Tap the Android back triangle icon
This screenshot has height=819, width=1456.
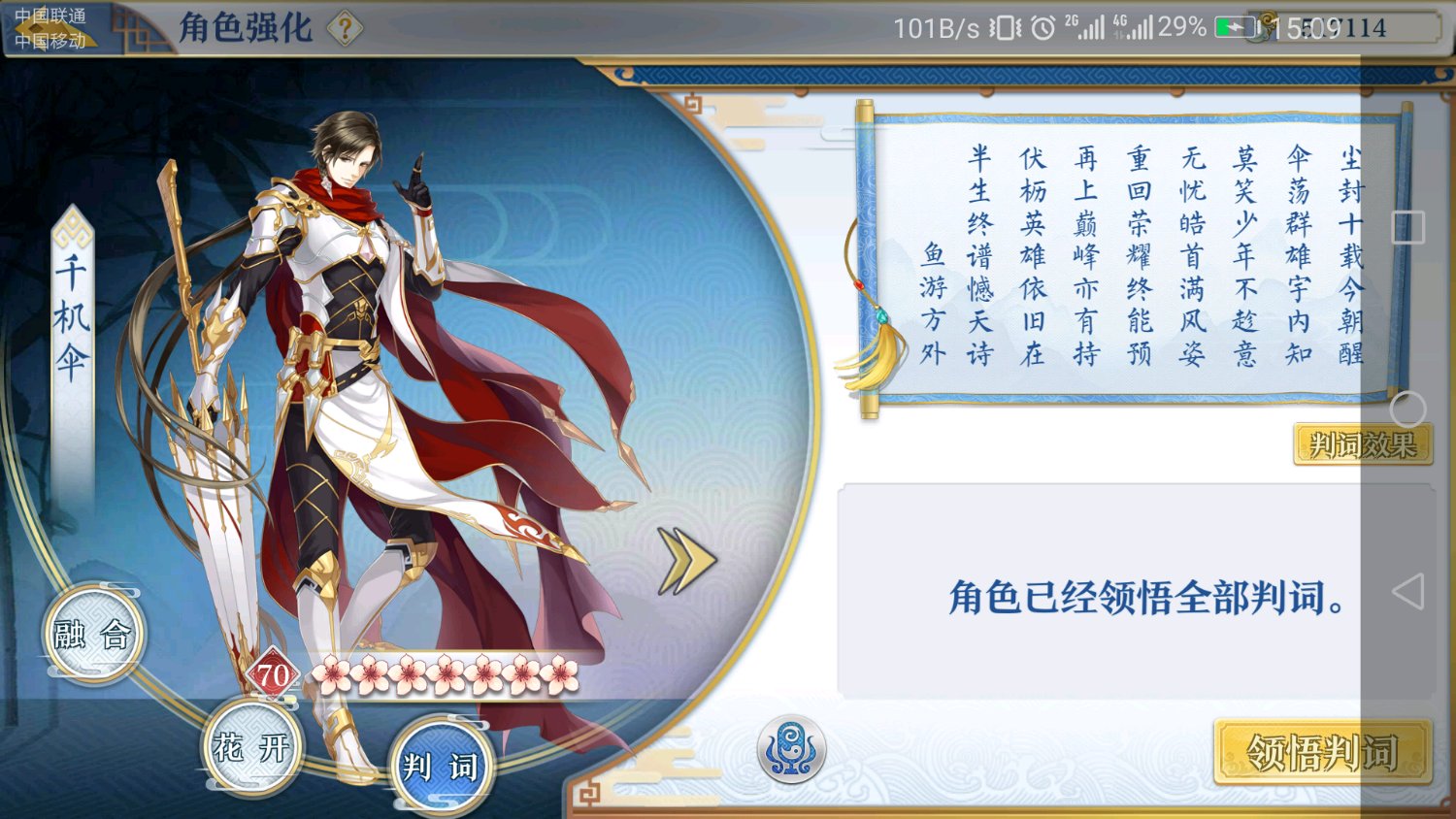[1407, 591]
